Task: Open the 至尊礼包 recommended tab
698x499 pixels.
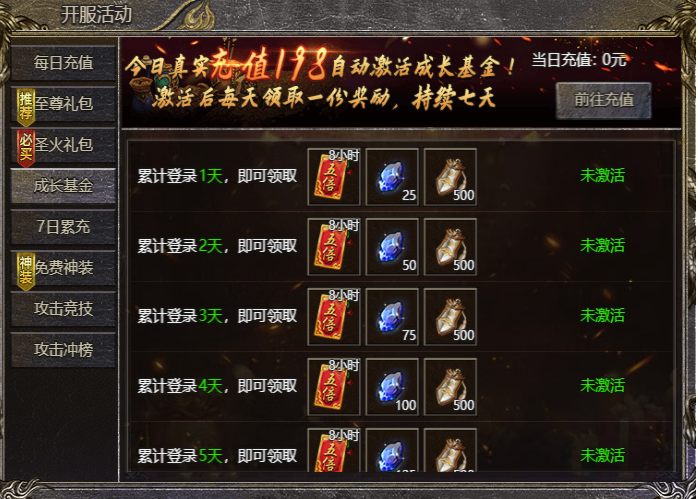Action: pyautogui.click(x=63, y=104)
